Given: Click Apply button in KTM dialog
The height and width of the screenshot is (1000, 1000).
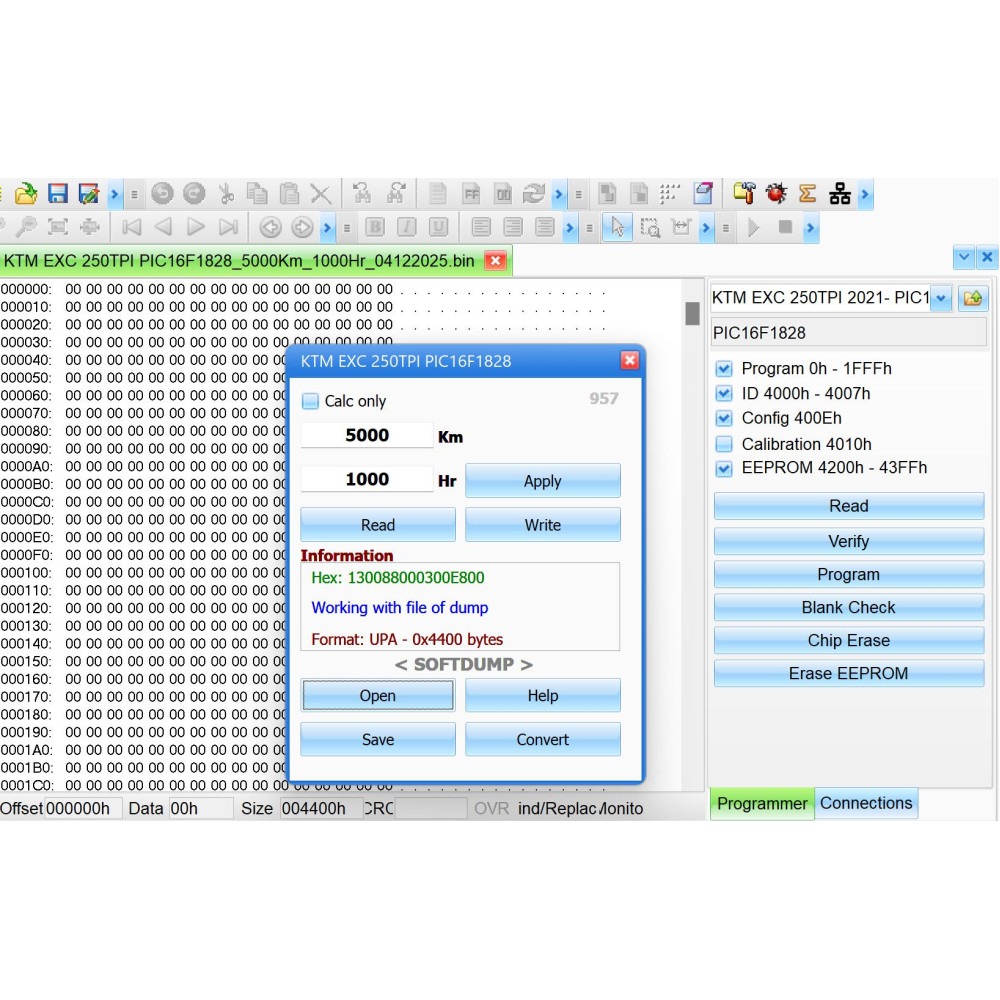Looking at the screenshot, I should [543, 480].
